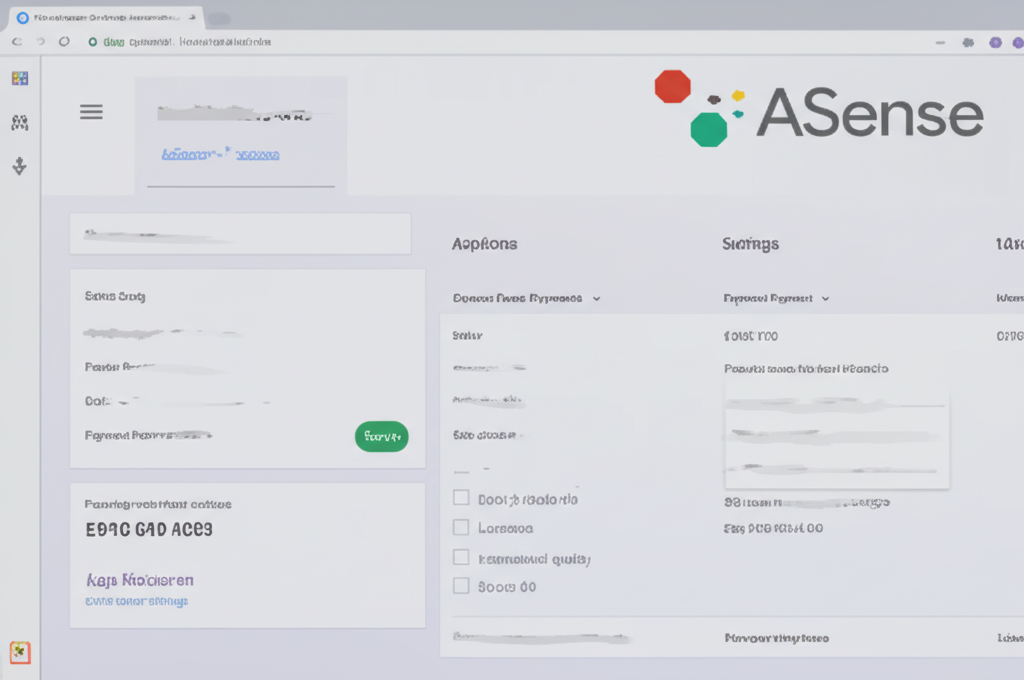This screenshot has width=1024, height=680.
Task: Check the 'Loraoca' checkbox
Action: point(461,527)
